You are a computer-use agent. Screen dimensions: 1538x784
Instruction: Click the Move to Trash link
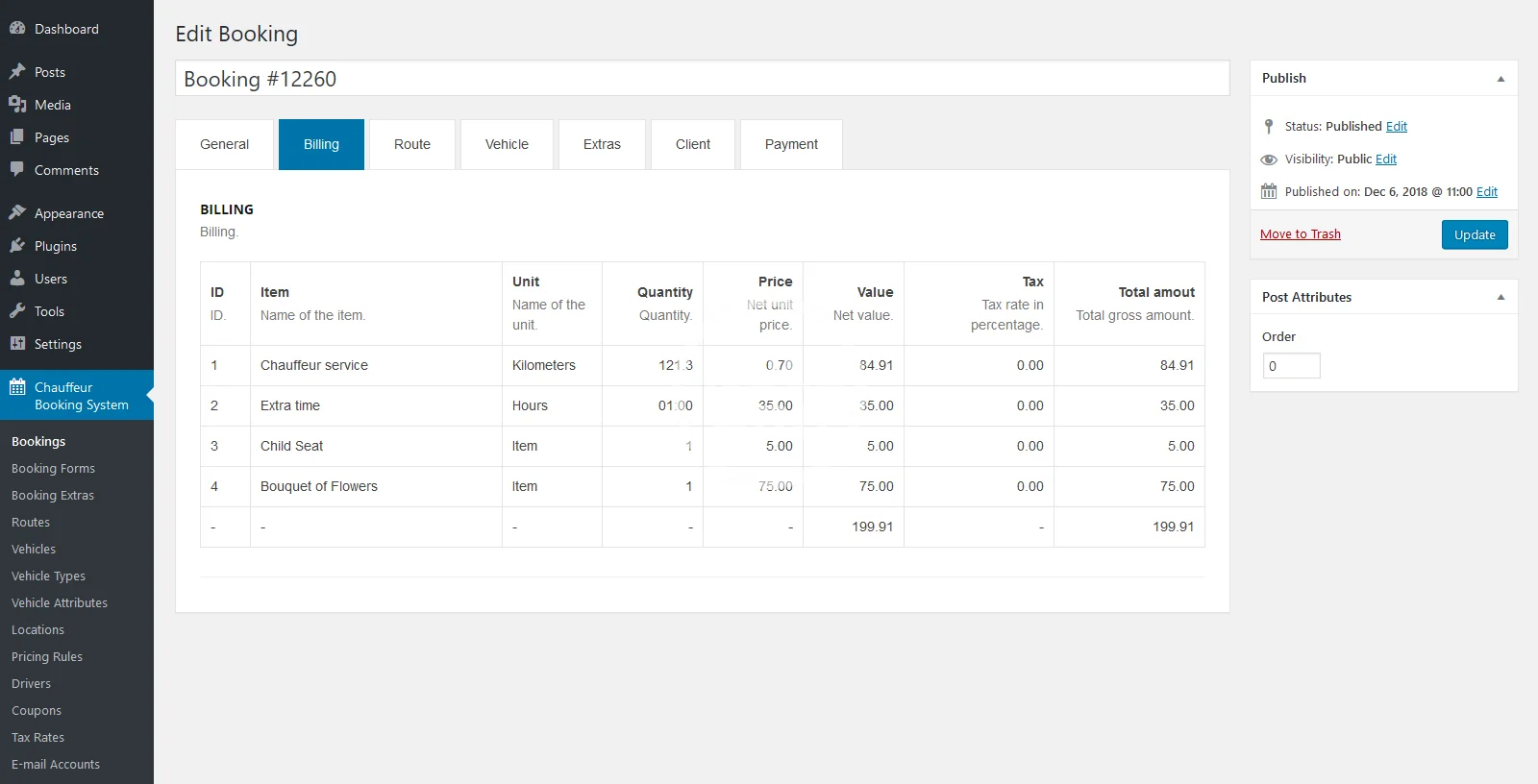point(1300,234)
